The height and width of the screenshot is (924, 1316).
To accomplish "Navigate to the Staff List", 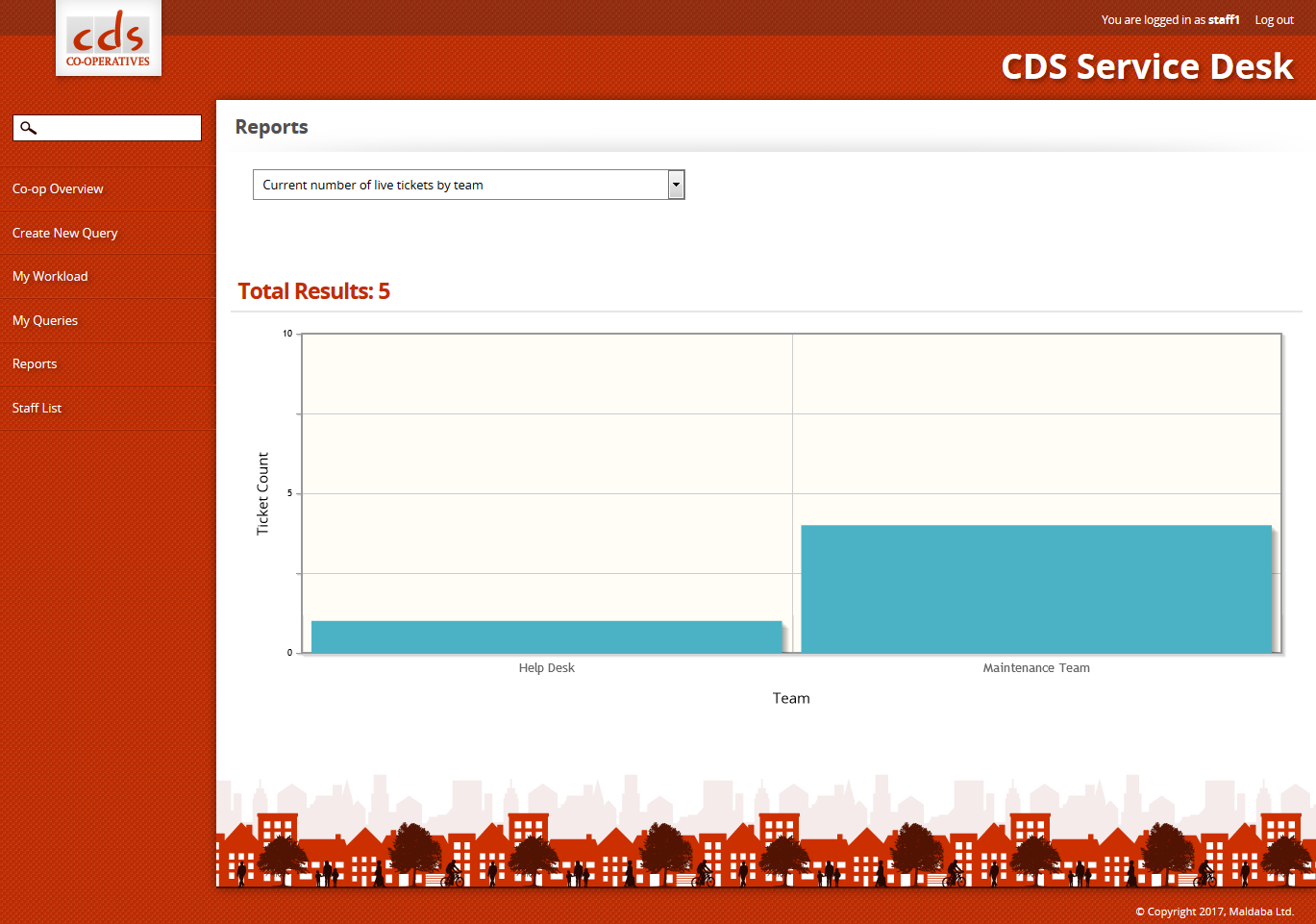I will tap(37, 409).
